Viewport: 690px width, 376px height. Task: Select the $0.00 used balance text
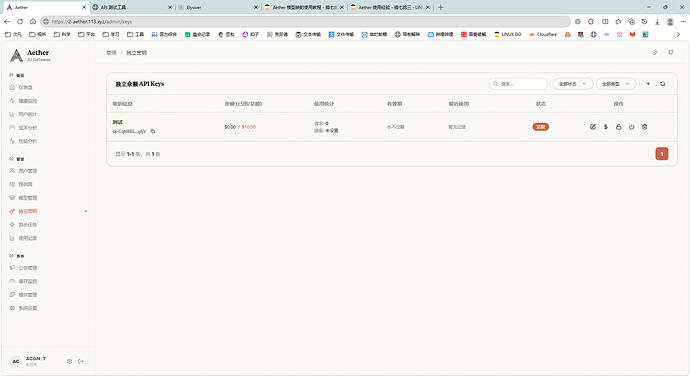230,127
